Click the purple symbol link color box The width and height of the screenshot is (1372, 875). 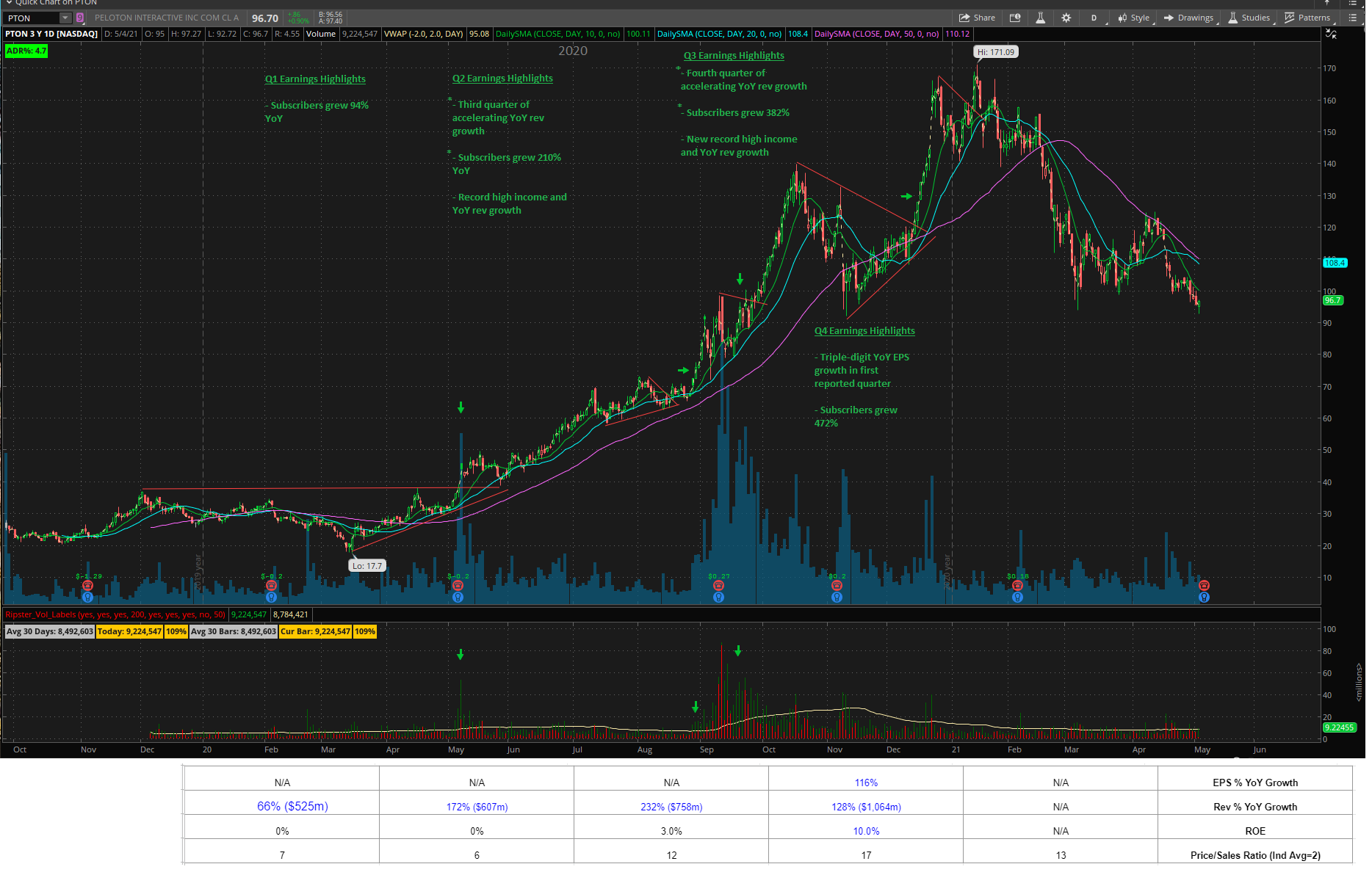pyautogui.click(x=80, y=18)
